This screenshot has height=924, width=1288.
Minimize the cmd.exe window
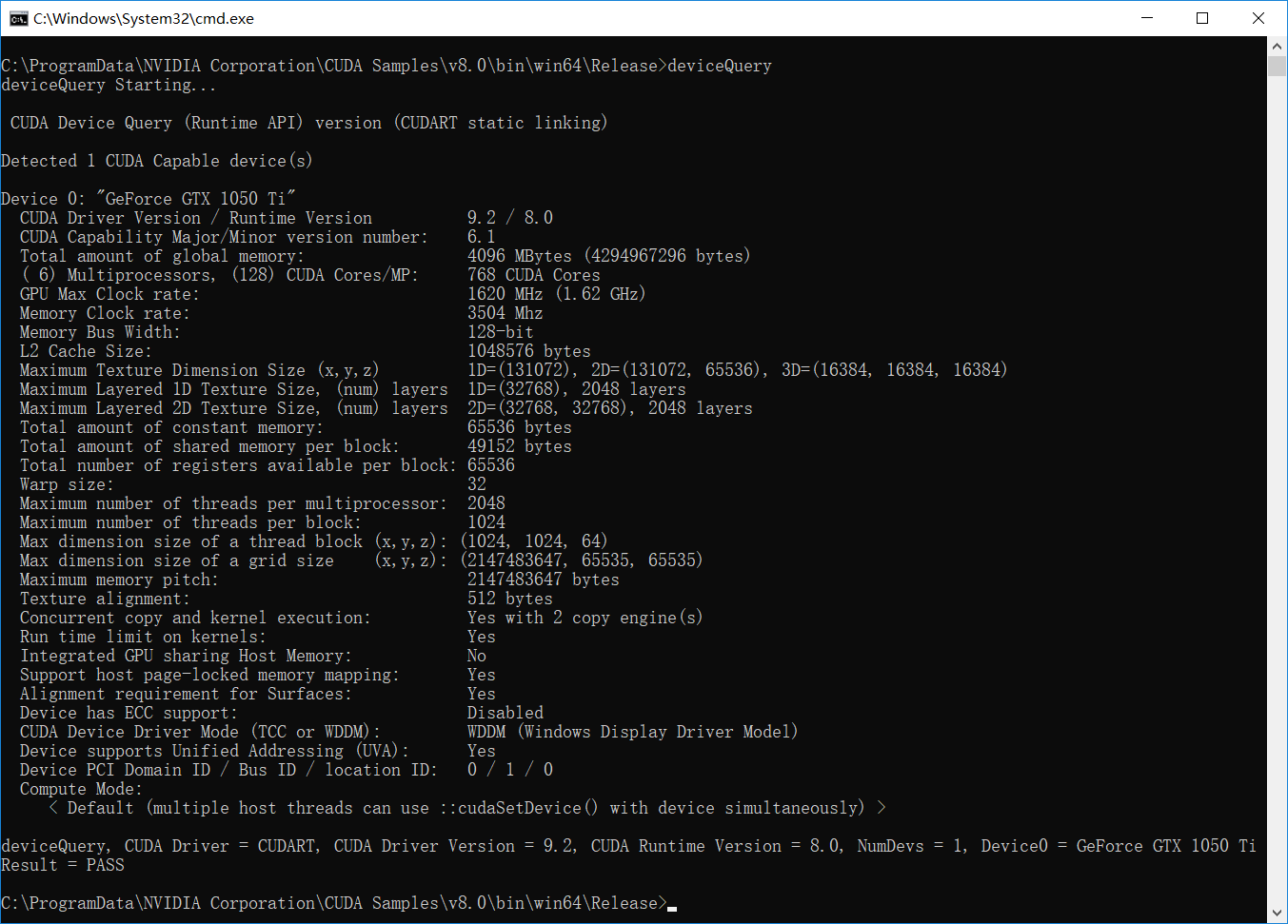tap(1147, 18)
